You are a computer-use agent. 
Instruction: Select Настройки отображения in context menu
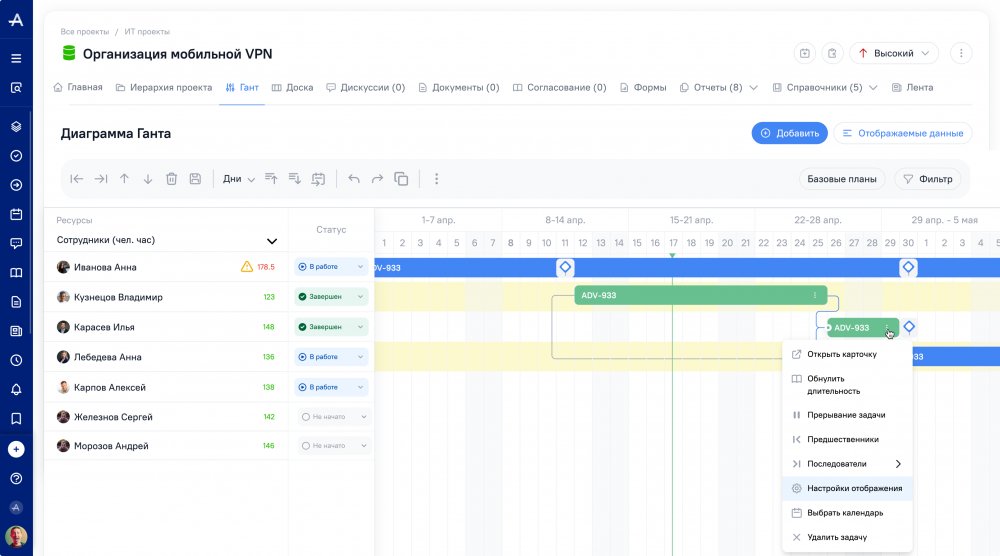[x=854, y=489]
